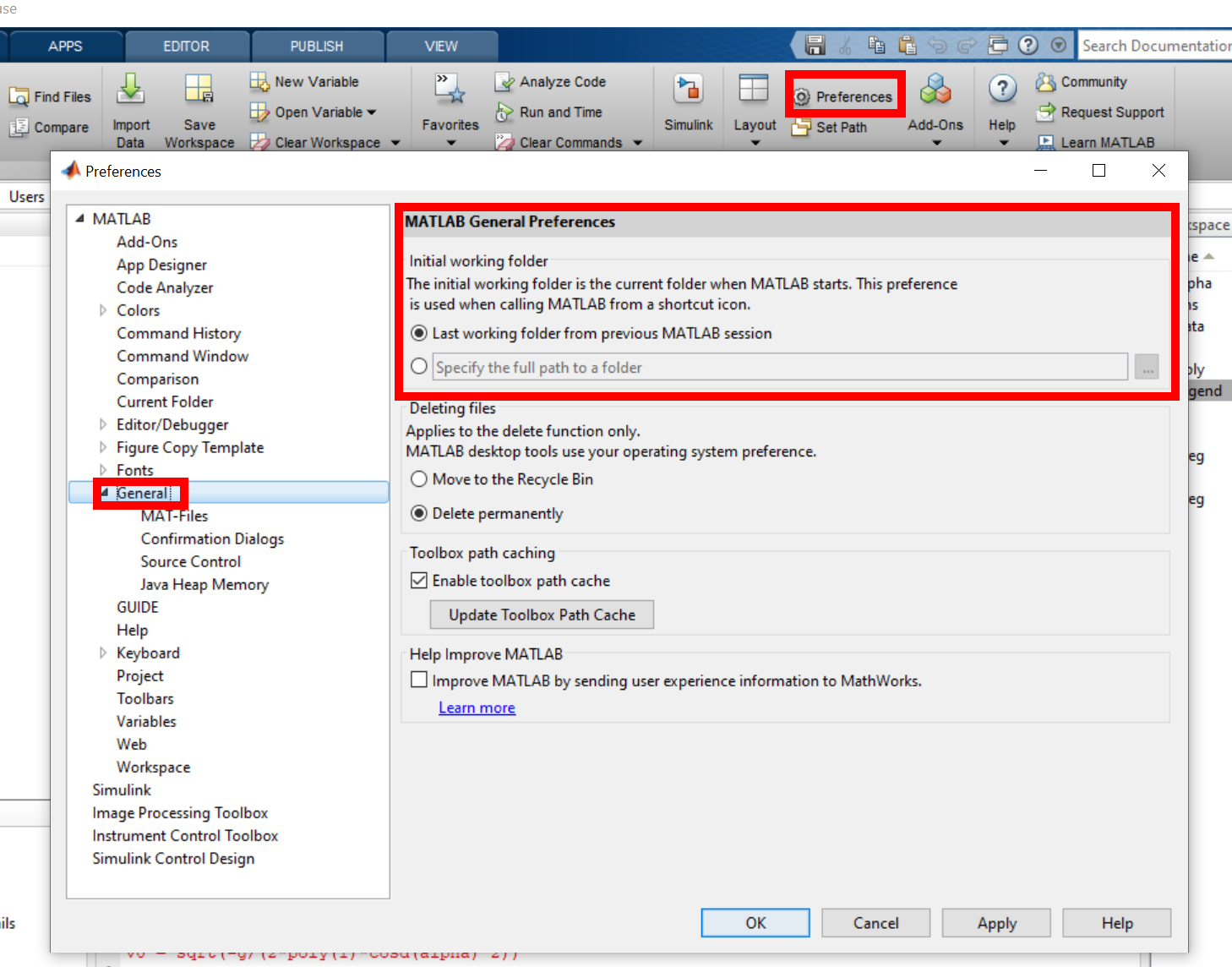Click the Help question mark icon
This screenshot has width=1232, height=967.
coord(1002,88)
